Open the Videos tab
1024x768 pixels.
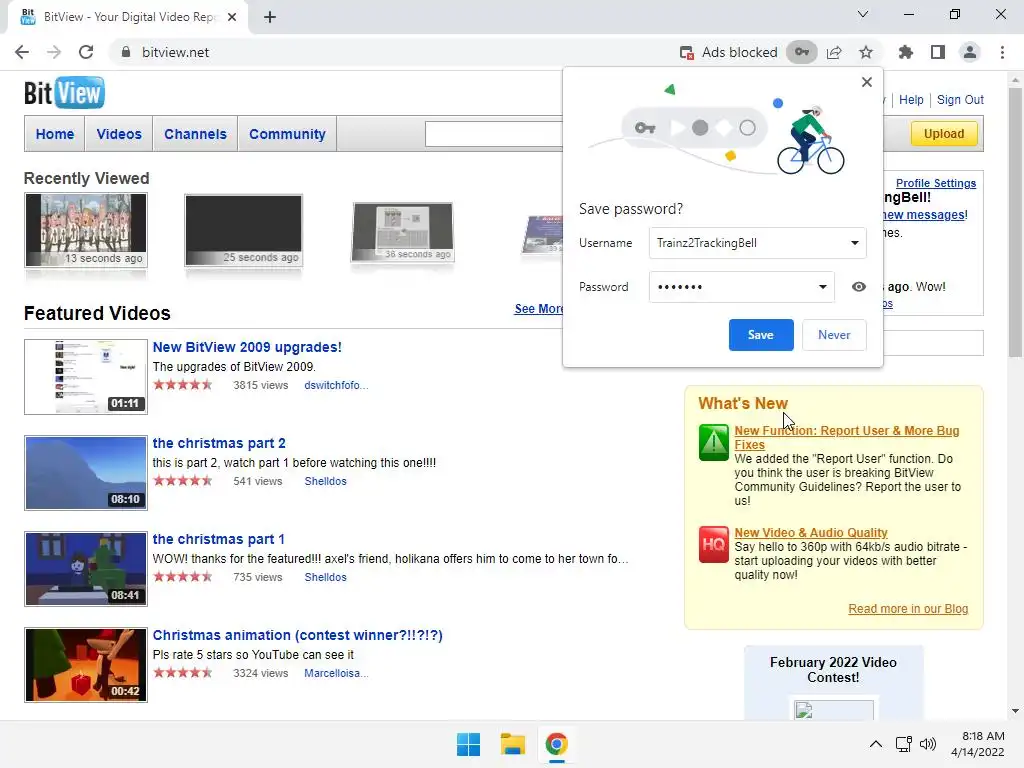[x=119, y=134]
